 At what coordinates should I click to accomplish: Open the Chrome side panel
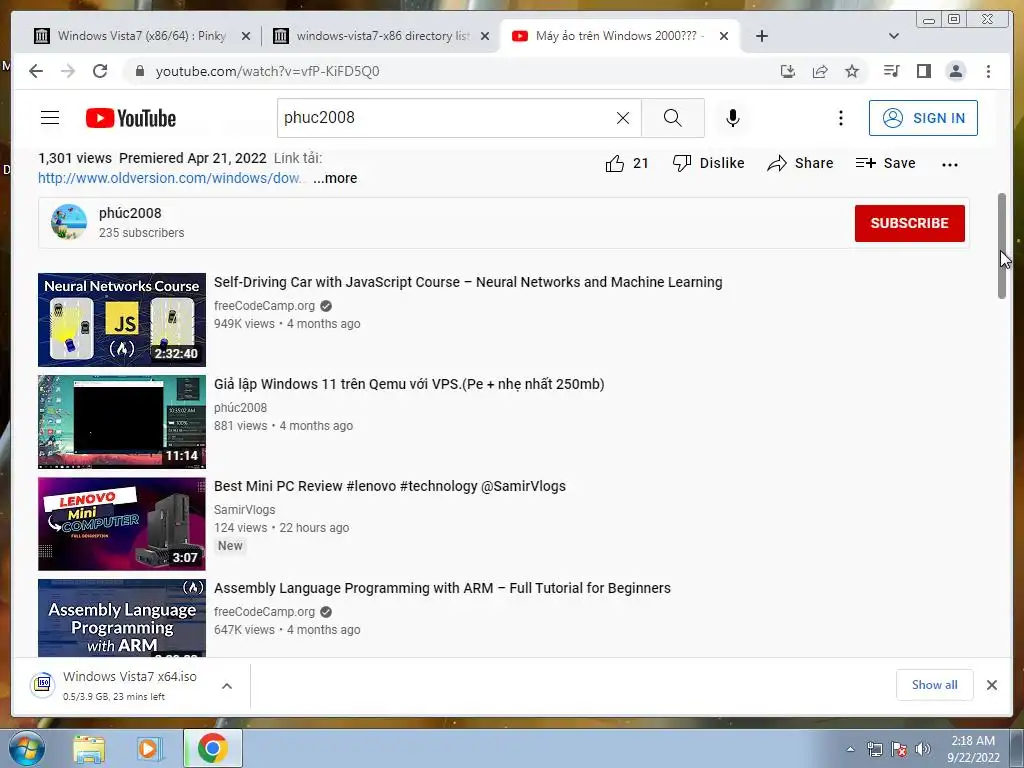pyautogui.click(x=923, y=71)
